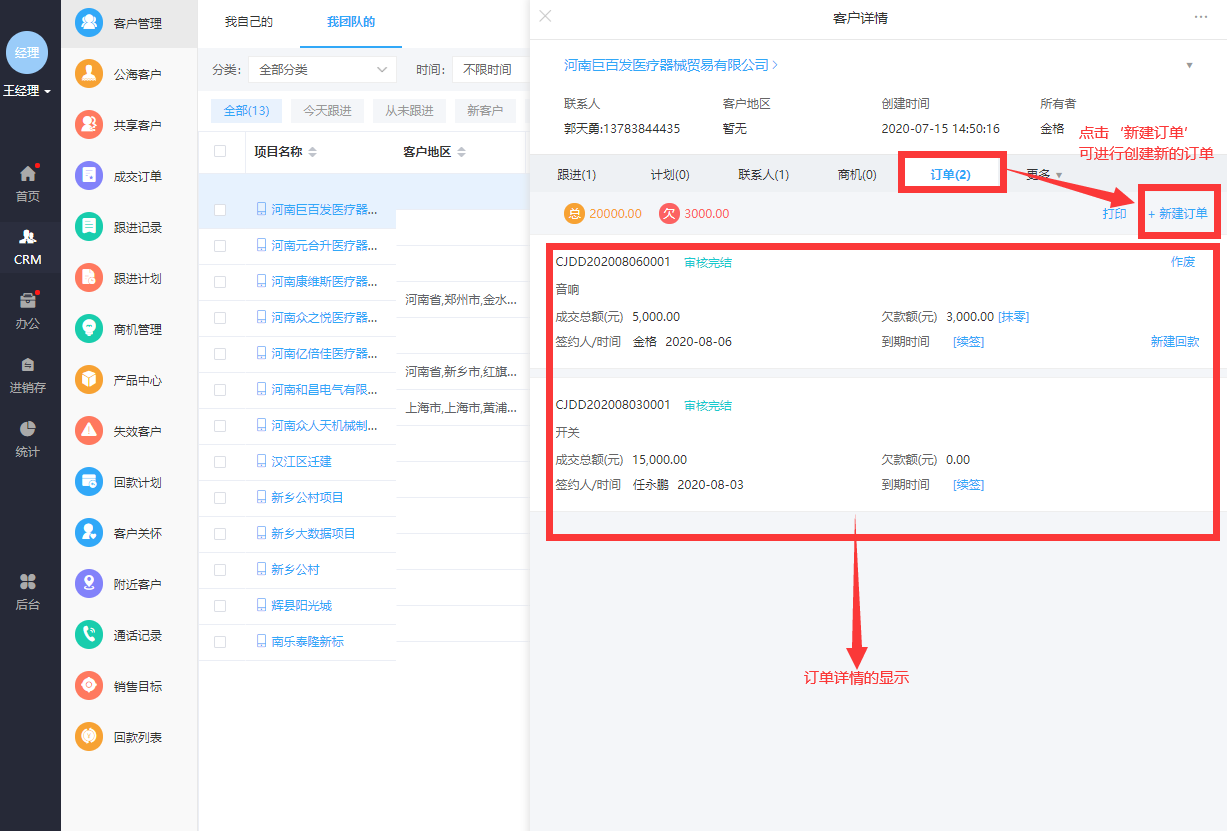Image resolution: width=1227 pixels, height=831 pixels.
Task: Filter by 全部(13) button
Action: [x=247, y=111]
